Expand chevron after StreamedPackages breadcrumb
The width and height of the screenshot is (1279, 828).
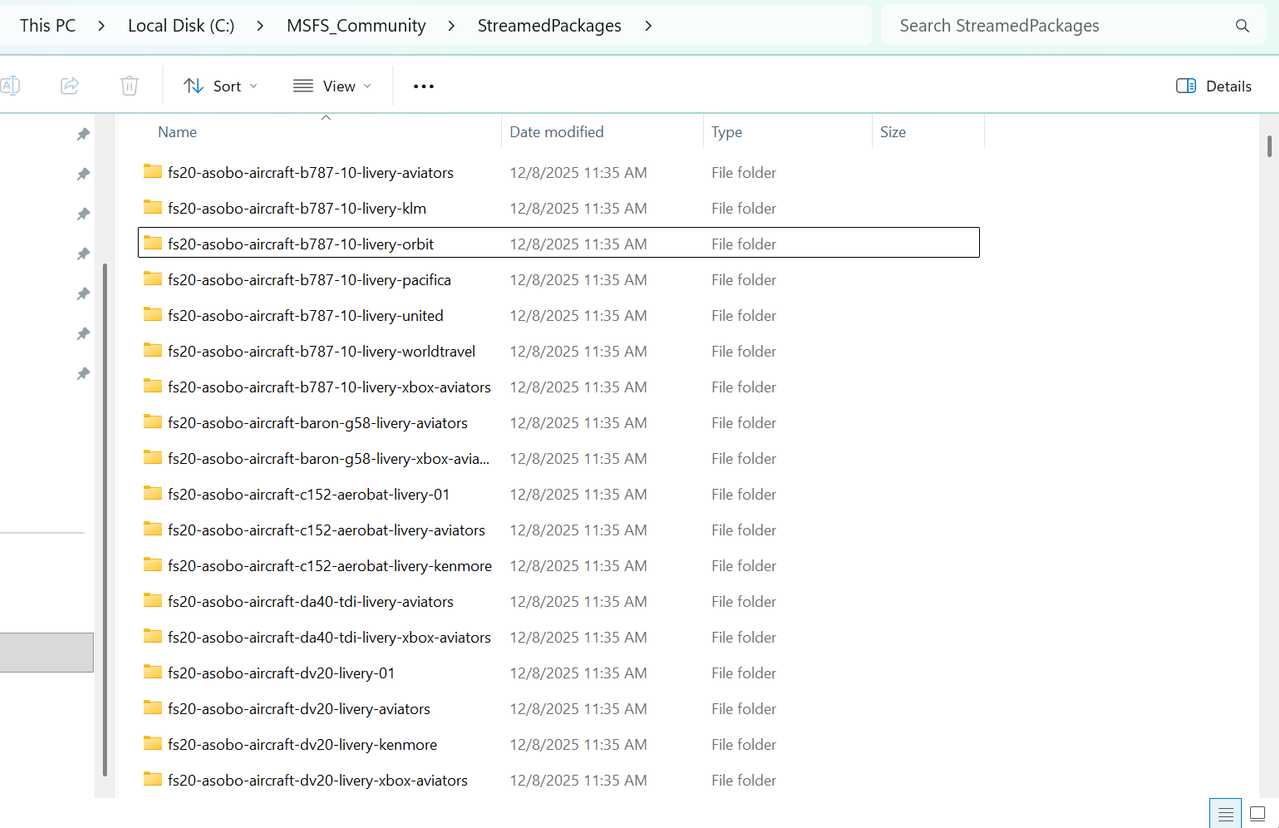pyautogui.click(x=648, y=26)
